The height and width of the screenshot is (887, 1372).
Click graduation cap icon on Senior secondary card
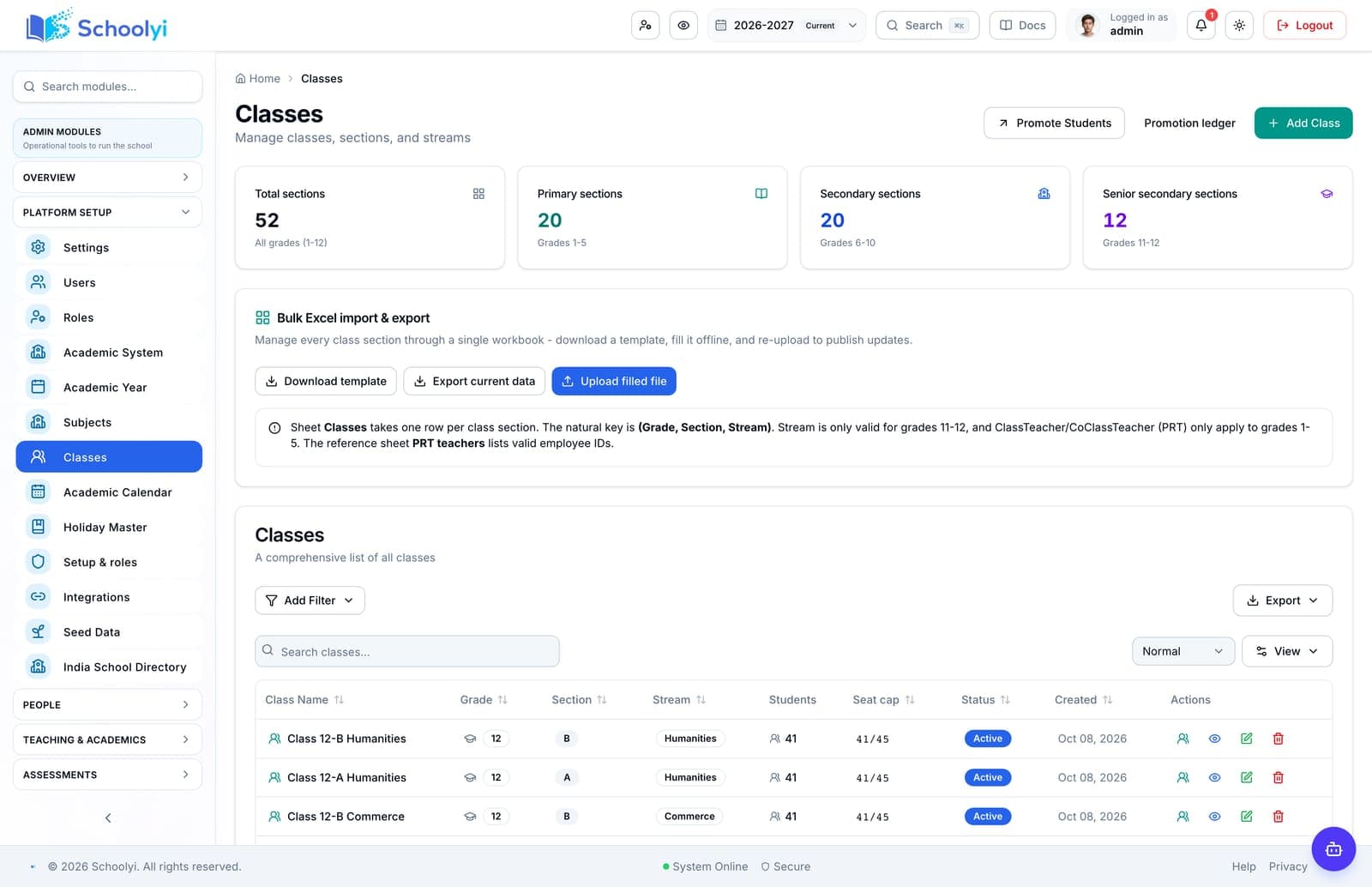[x=1327, y=194]
